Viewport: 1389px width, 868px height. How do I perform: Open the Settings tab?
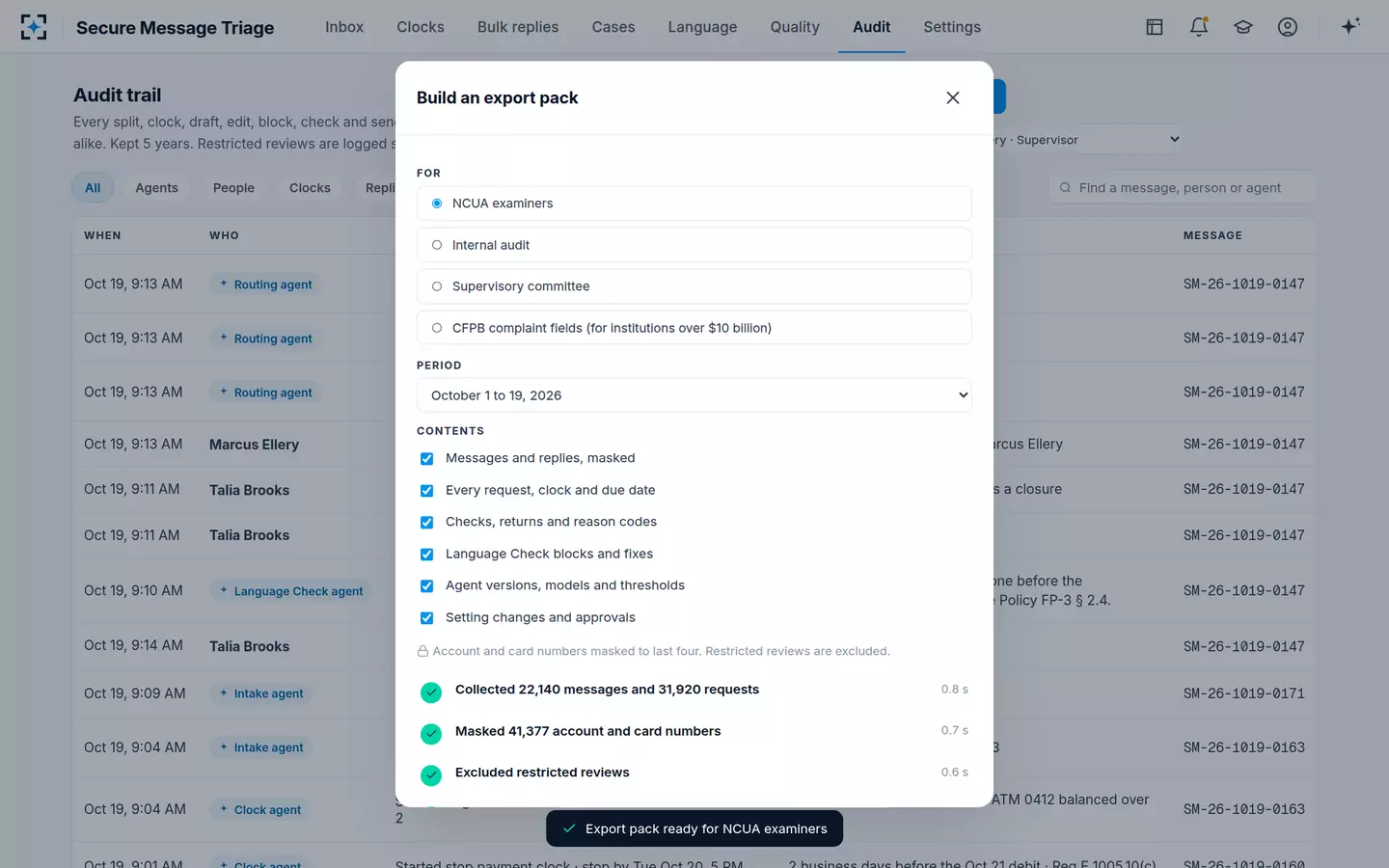tap(952, 27)
